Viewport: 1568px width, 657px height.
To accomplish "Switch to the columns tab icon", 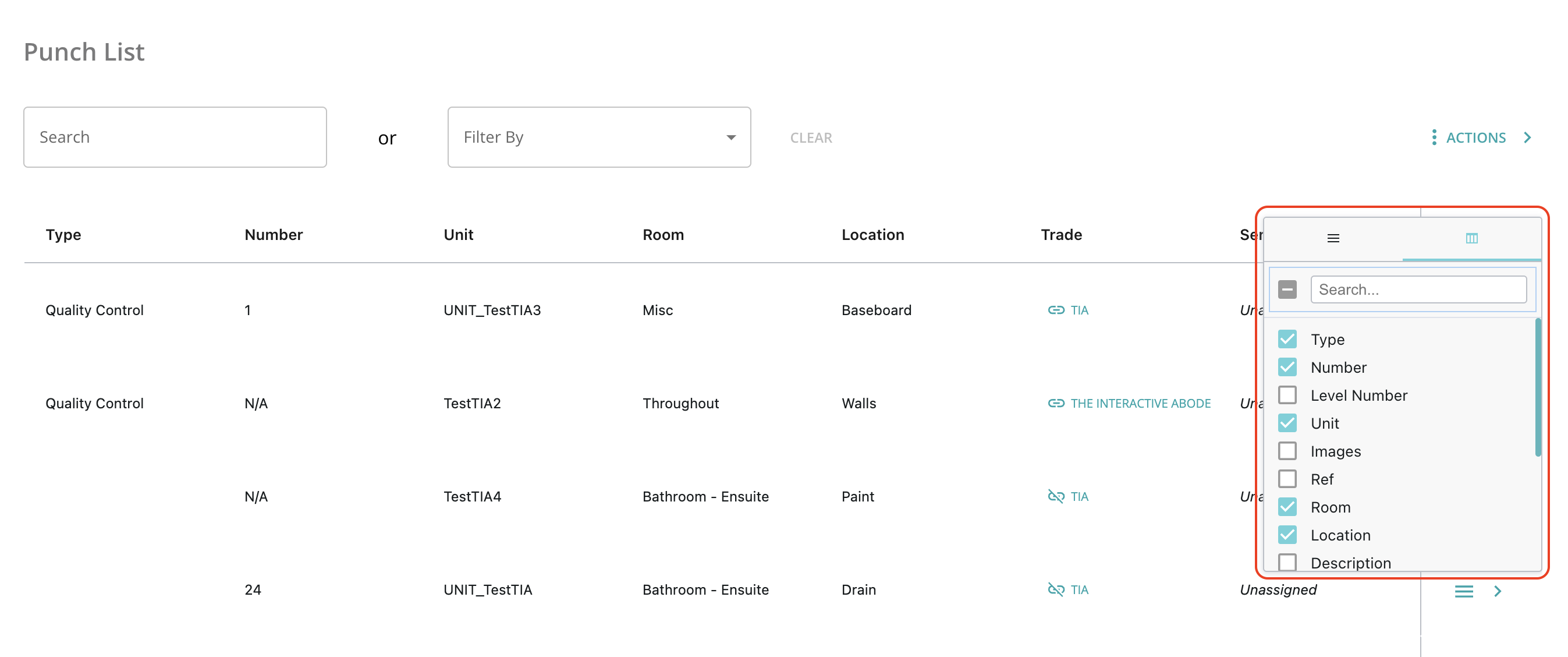I will 1471,238.
